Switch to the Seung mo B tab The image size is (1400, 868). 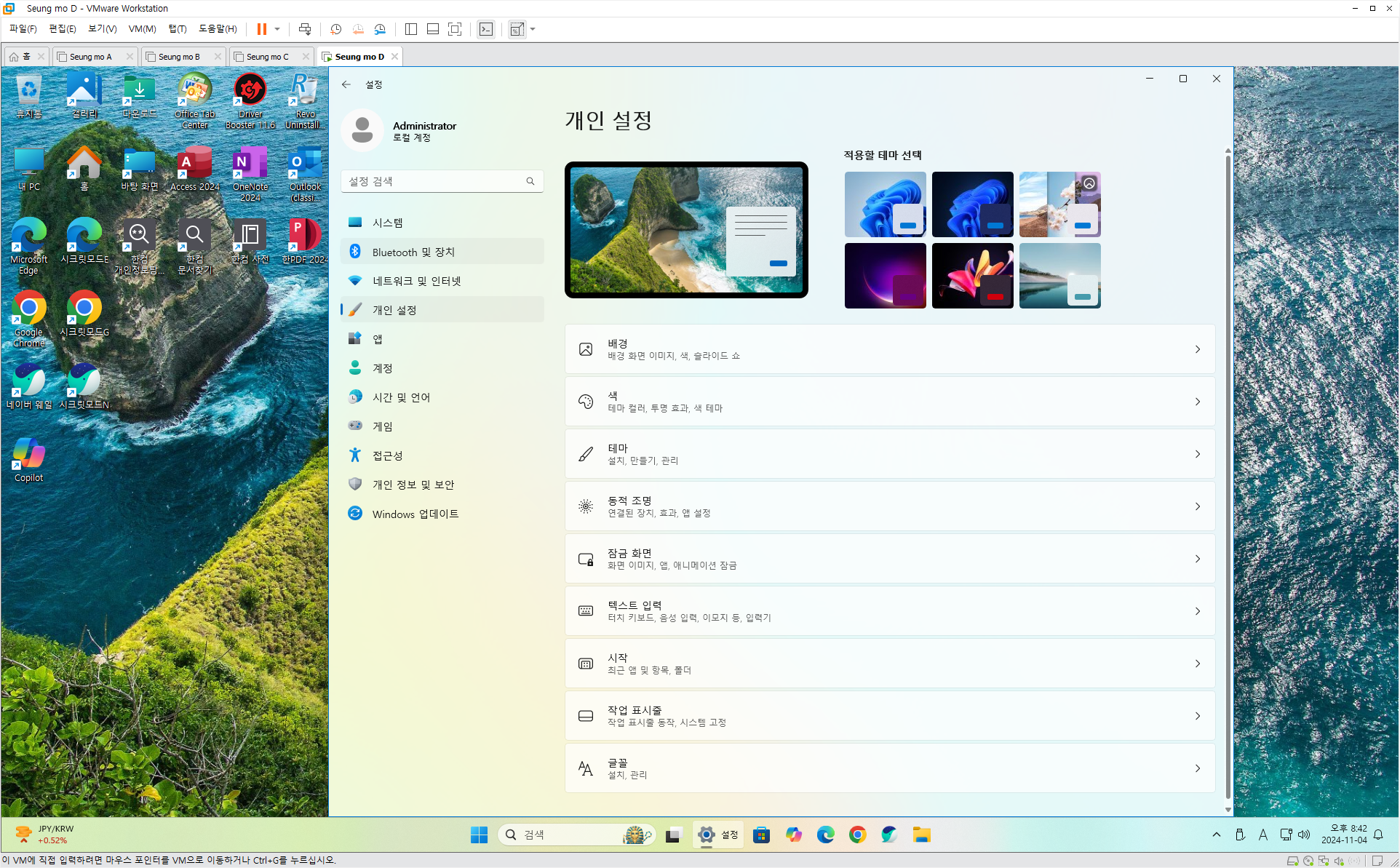click(178, 57)
